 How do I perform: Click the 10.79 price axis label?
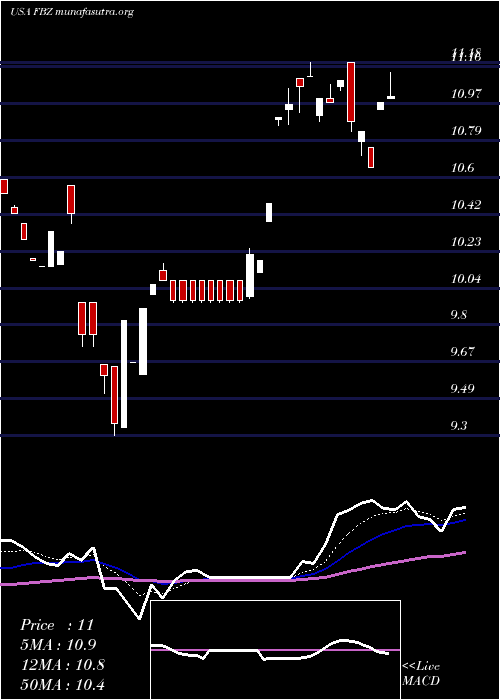coord(467,131)
